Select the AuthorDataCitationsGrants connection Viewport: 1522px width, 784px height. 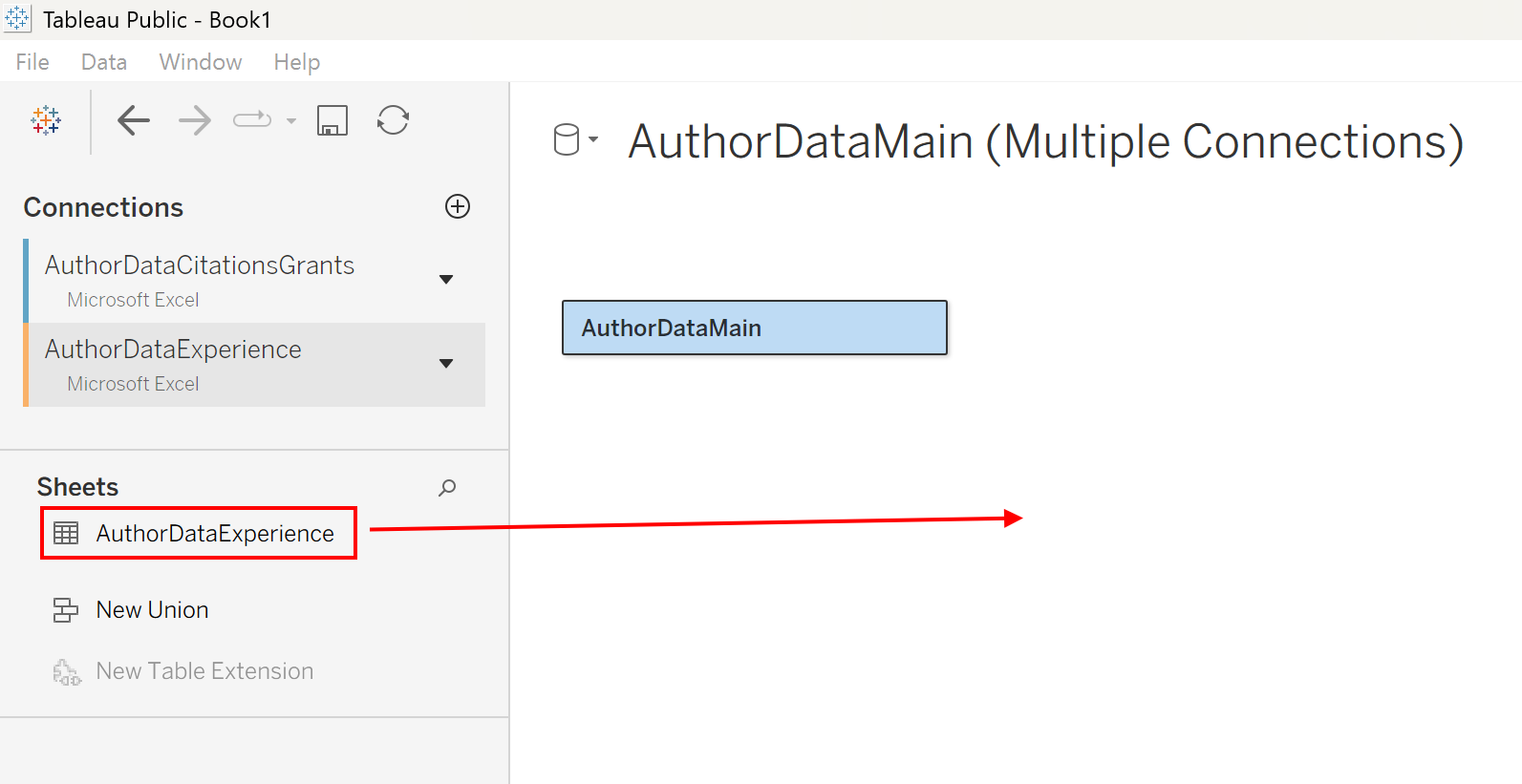tap(254, 281)
